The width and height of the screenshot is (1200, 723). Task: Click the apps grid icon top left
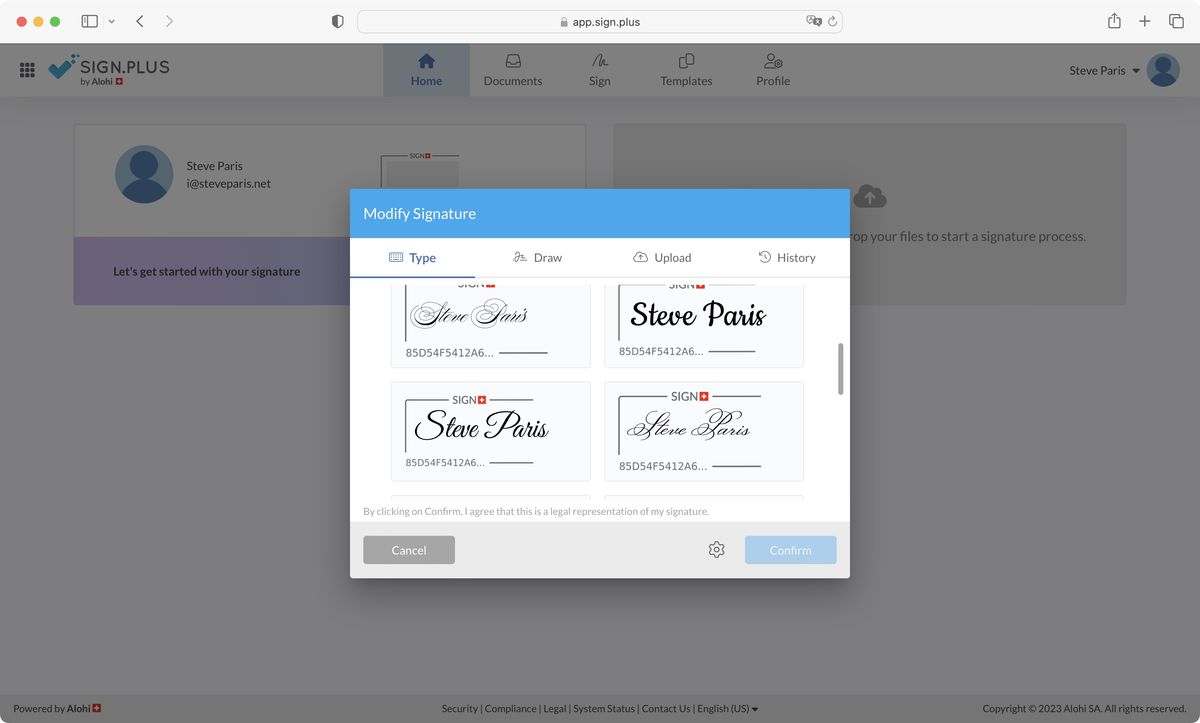[26, 70]
